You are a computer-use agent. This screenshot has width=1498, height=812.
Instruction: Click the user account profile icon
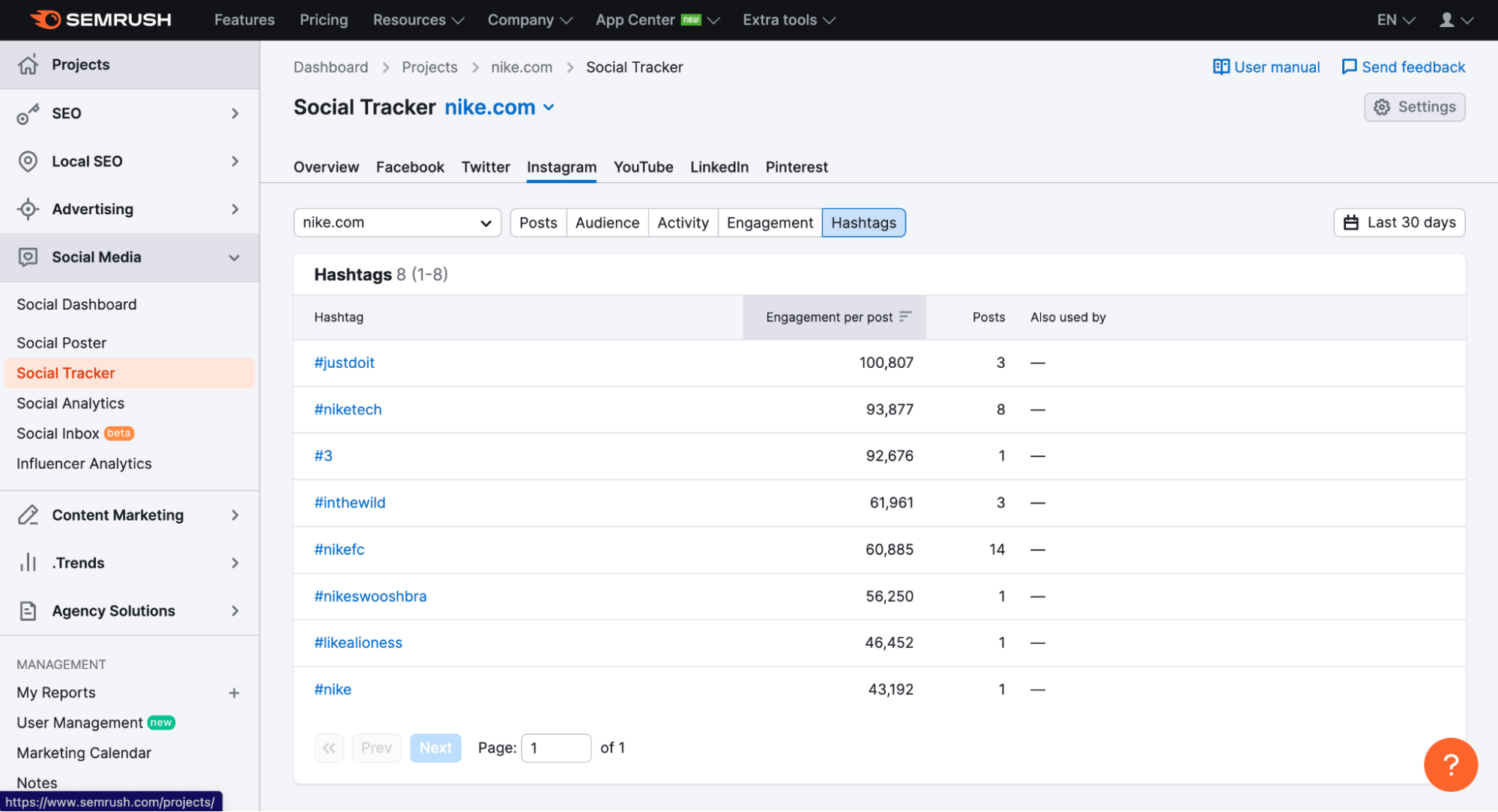pyautogui.click(x=1446, y=19)
